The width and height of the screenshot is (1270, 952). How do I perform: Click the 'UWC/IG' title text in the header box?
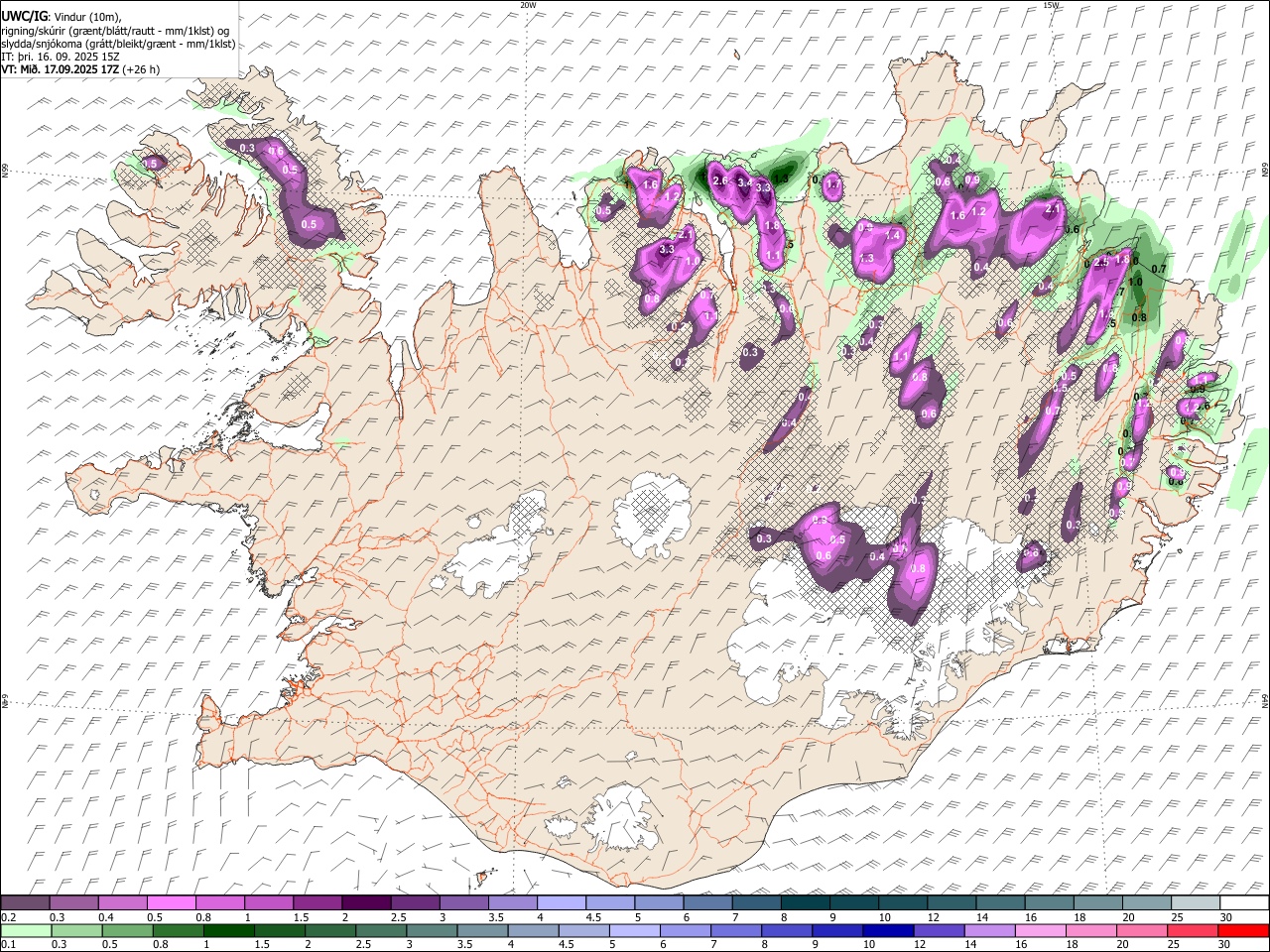click(x=23, y=17)
